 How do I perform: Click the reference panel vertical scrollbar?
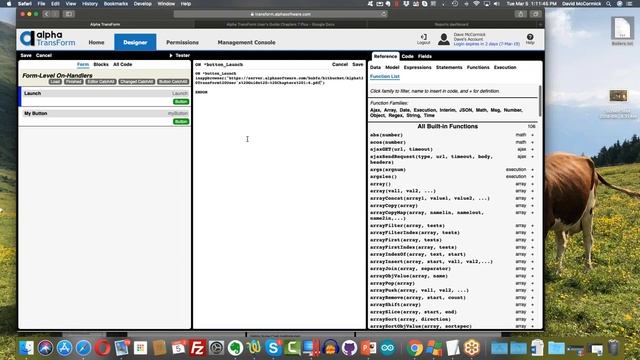[540, 100]
